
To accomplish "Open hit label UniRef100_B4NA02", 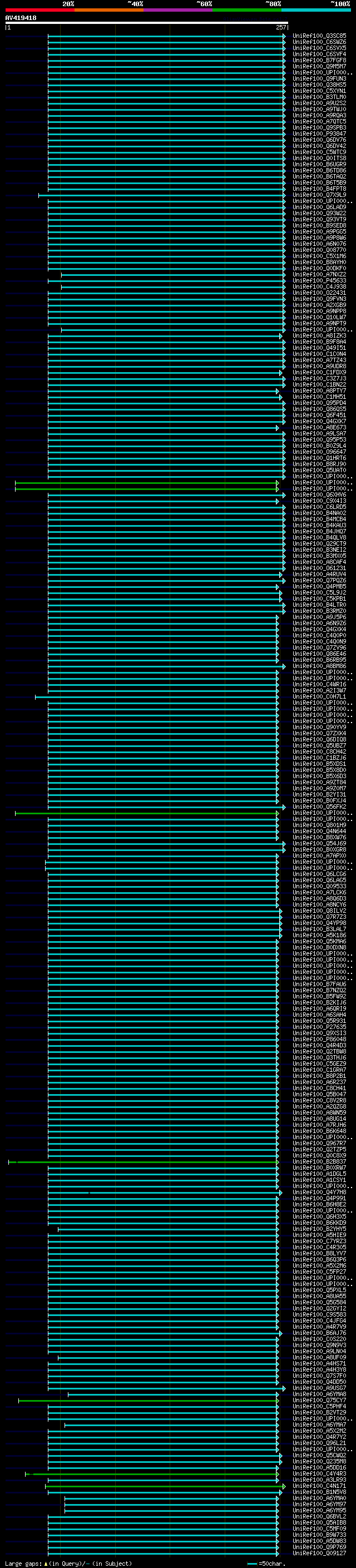I will 319,514.
